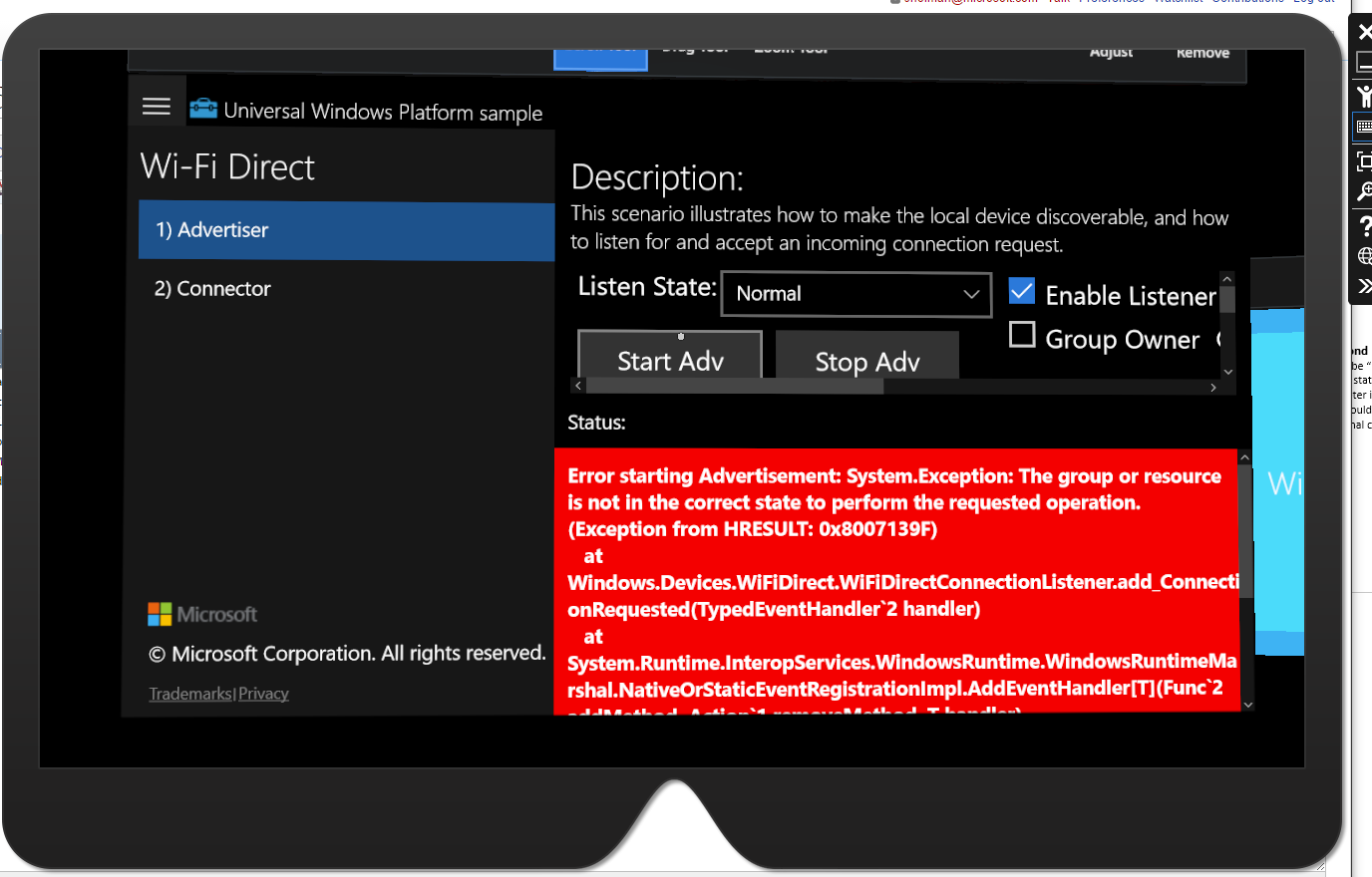
Task: Click the horizontal scrollbar thumb
Action: coord(735,386)
